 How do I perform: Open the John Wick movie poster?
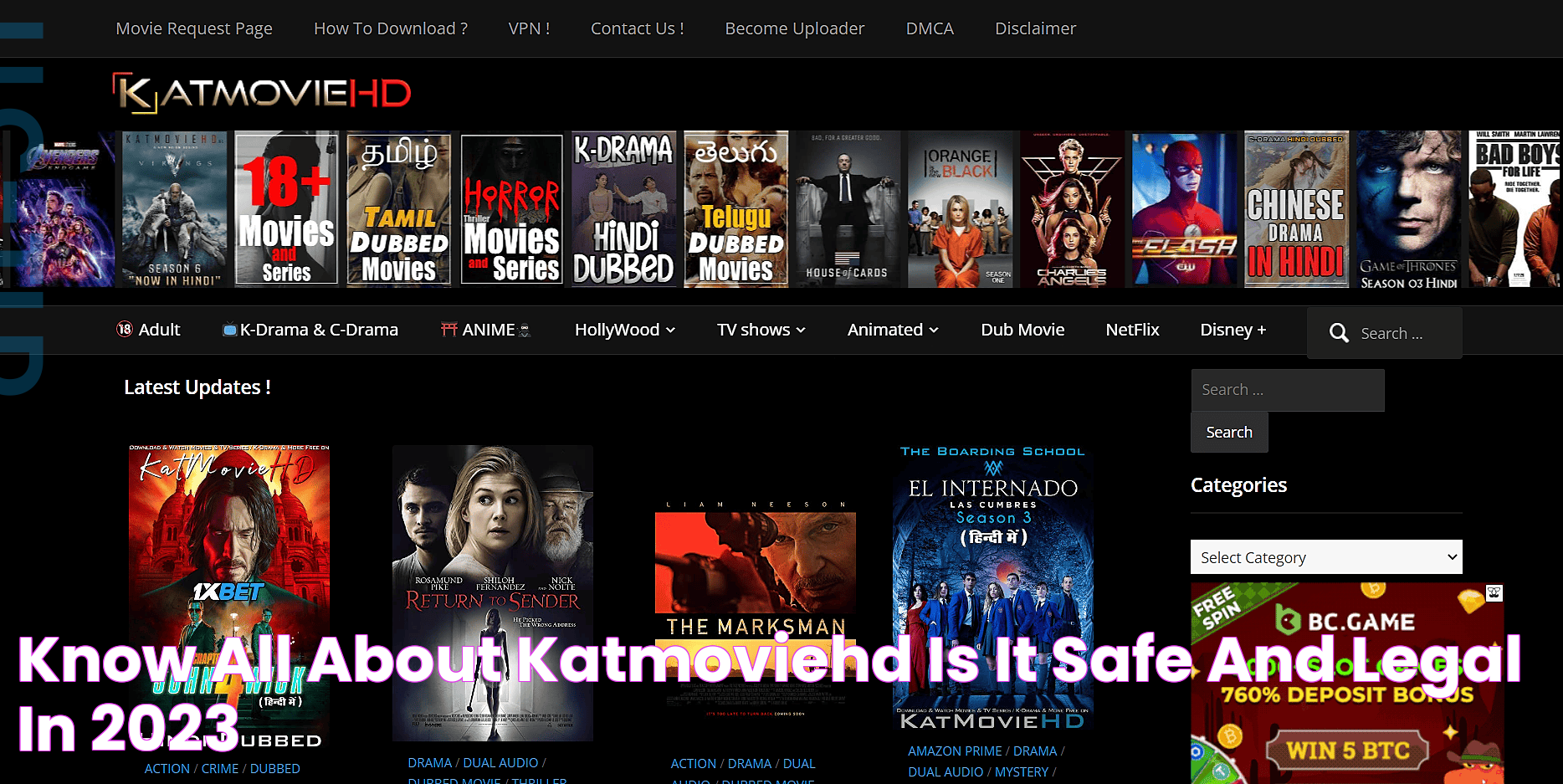[x=228, y=597]
